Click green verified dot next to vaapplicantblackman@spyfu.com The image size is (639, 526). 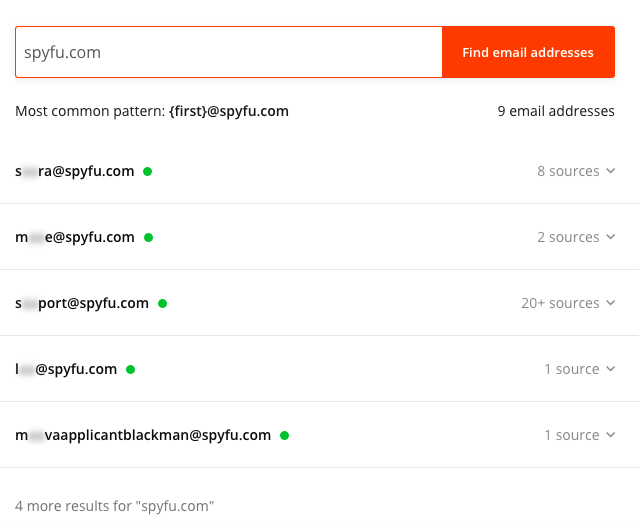pos(284,436)
